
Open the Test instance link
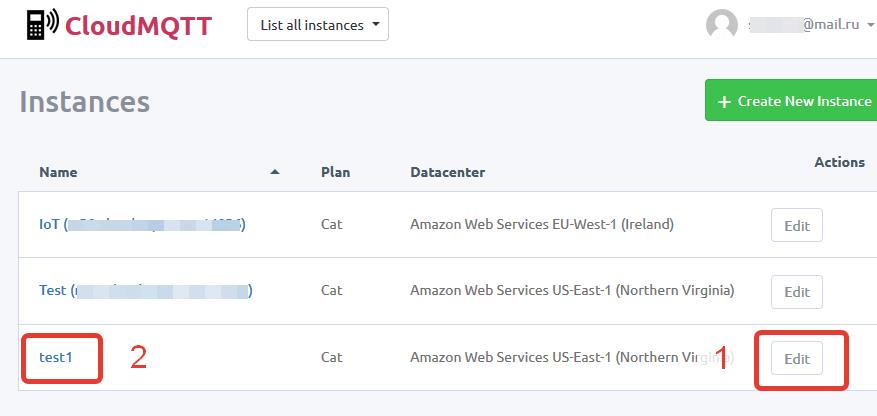[x=52, y=291]
